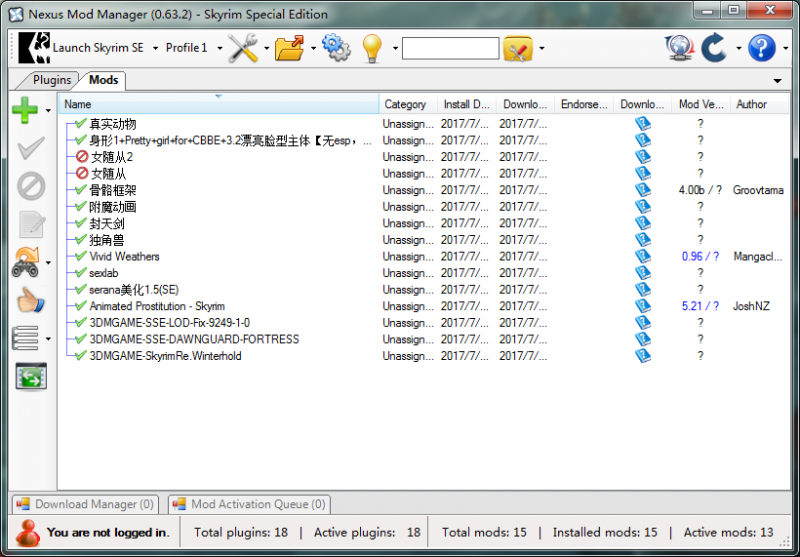Click the thumbs up endorse icon
Viewport: 800px width, 557px height.
[31, 300]
